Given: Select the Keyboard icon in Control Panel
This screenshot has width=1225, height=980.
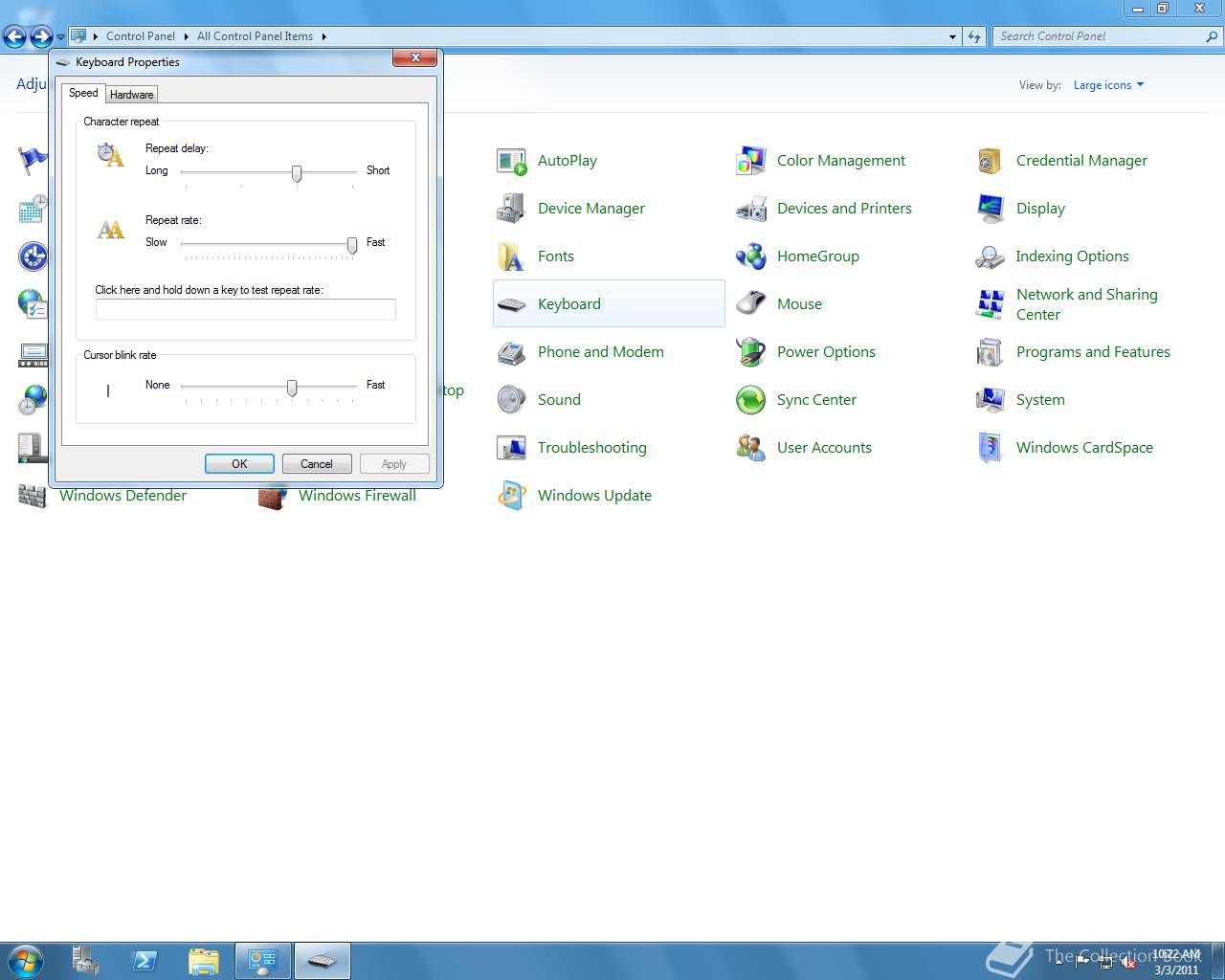Looking at the screenshot, I should point(512,304).
